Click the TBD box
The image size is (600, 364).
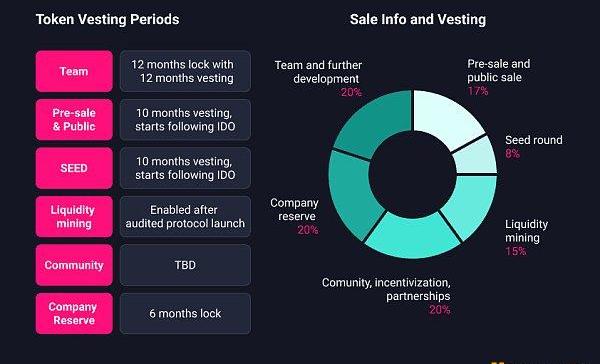tap(186, 265)
